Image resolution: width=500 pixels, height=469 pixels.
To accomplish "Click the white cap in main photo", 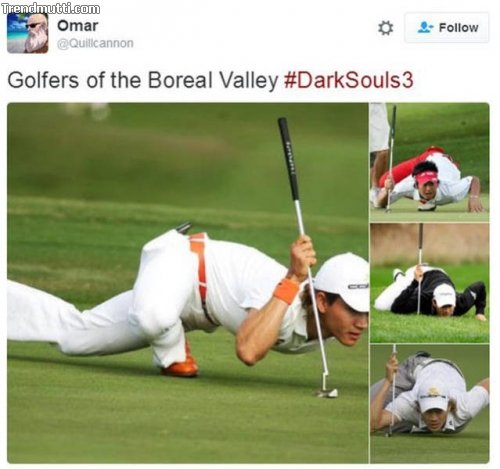I will click(343, 280).
